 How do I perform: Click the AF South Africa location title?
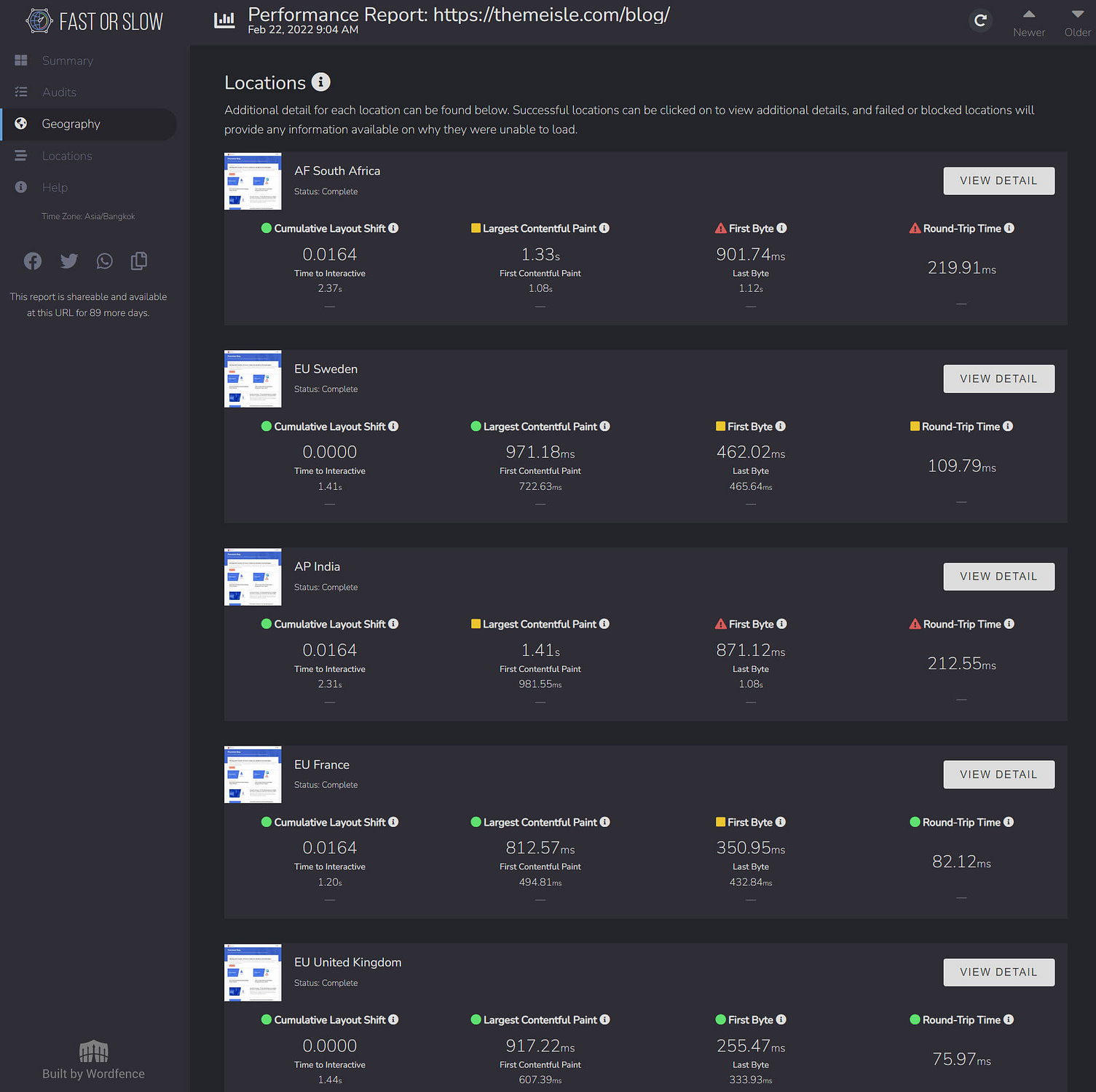[x=337, y=170]
